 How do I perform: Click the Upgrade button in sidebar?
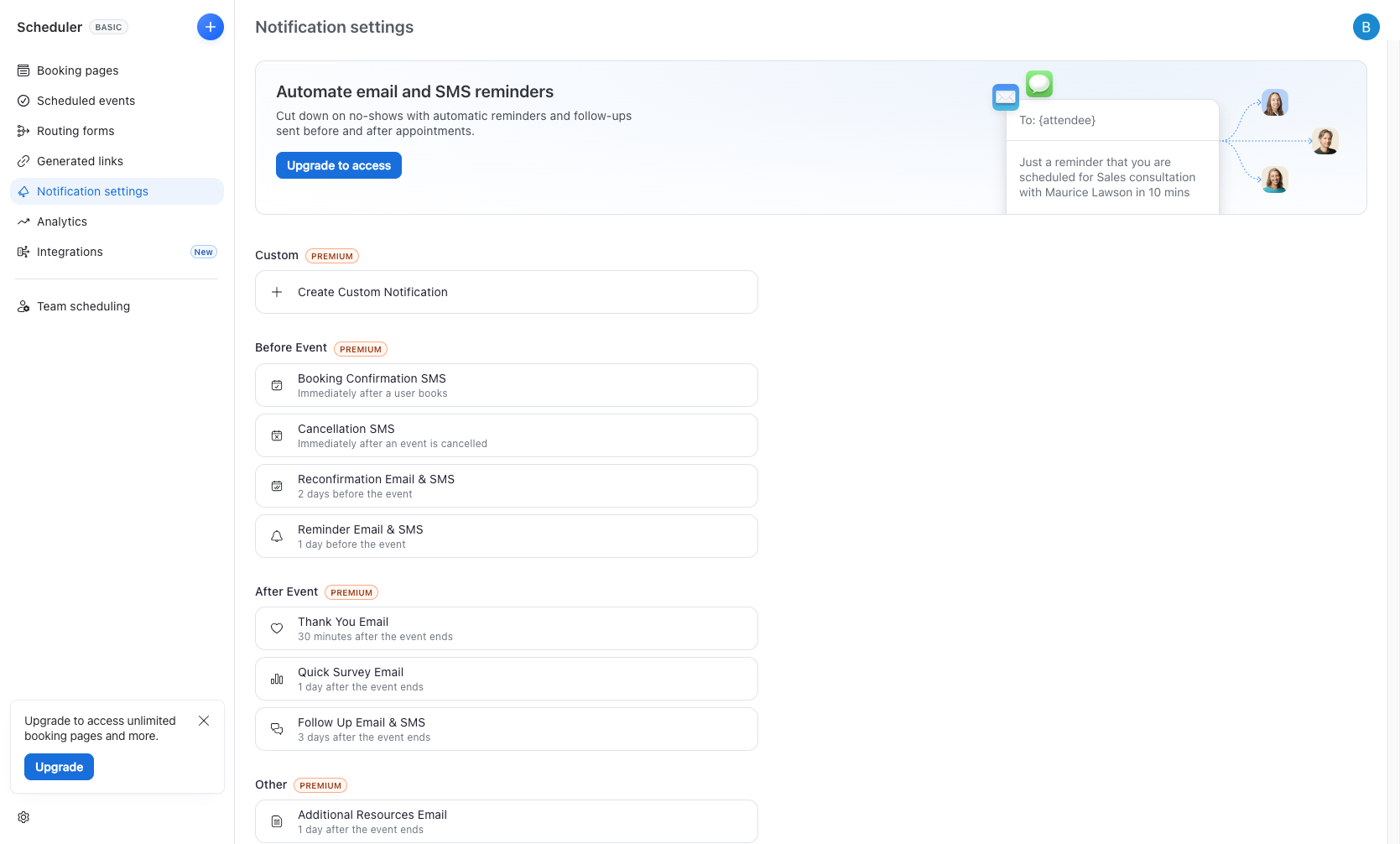point(59,767)
